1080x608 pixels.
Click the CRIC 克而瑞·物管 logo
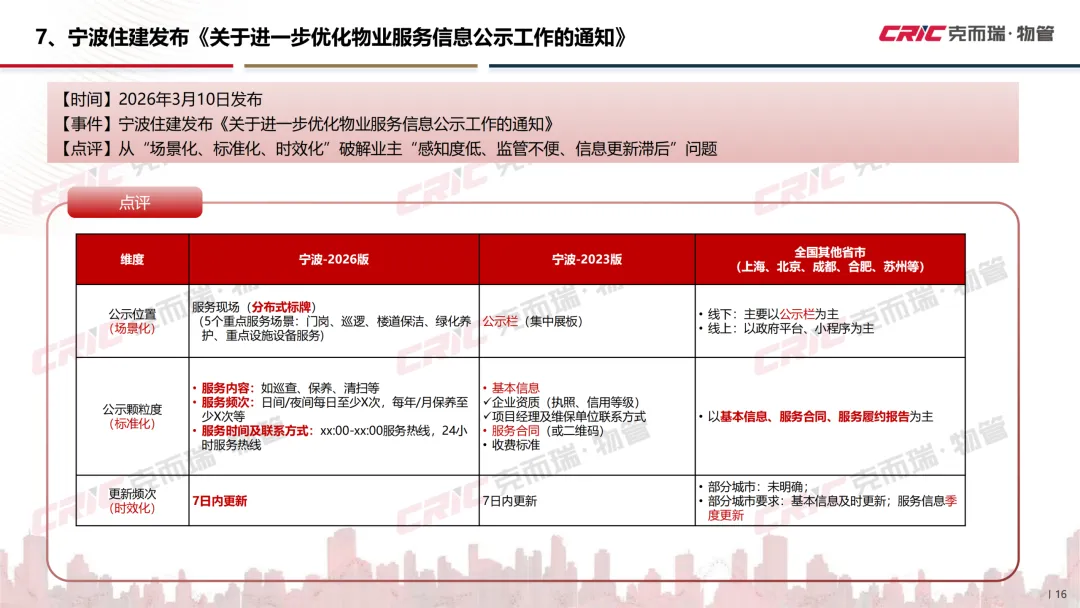pos(966,33)
